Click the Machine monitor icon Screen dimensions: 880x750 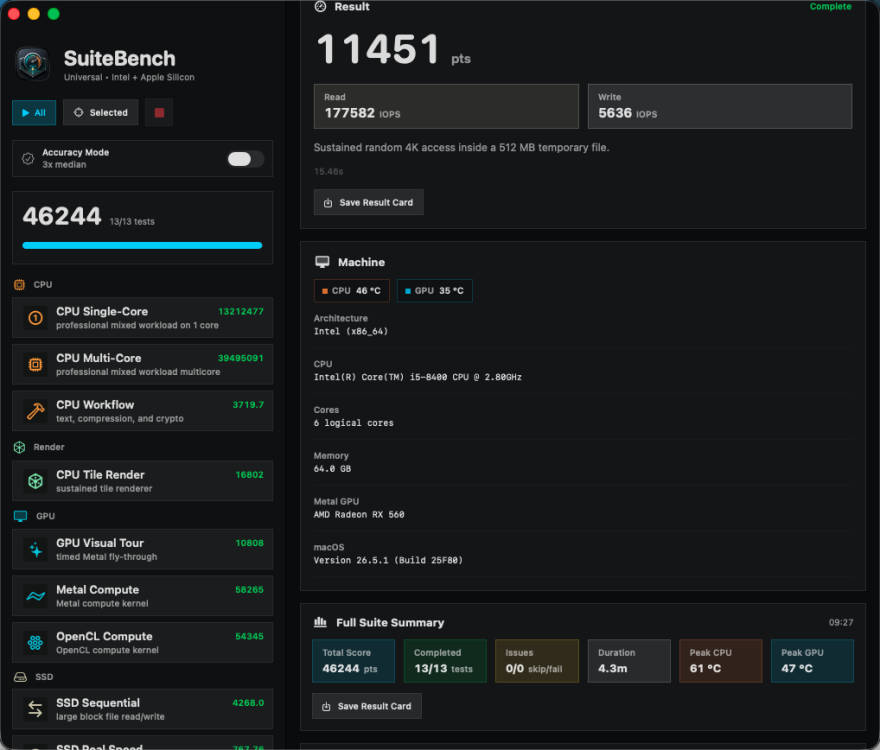click(x=322, y=262)
